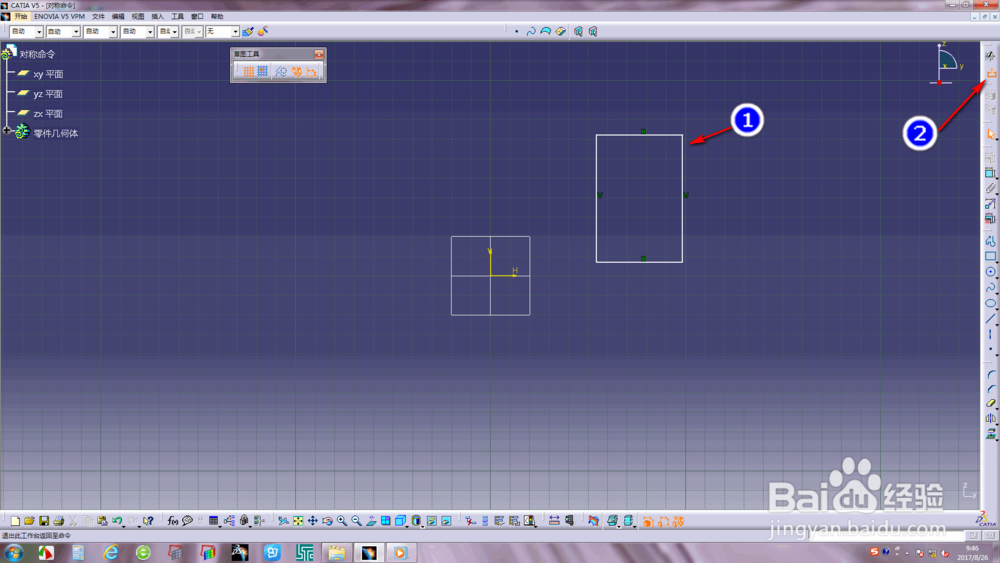Click the Pan icon
This screenshot has width=1000, height=563.
point(312,521)
